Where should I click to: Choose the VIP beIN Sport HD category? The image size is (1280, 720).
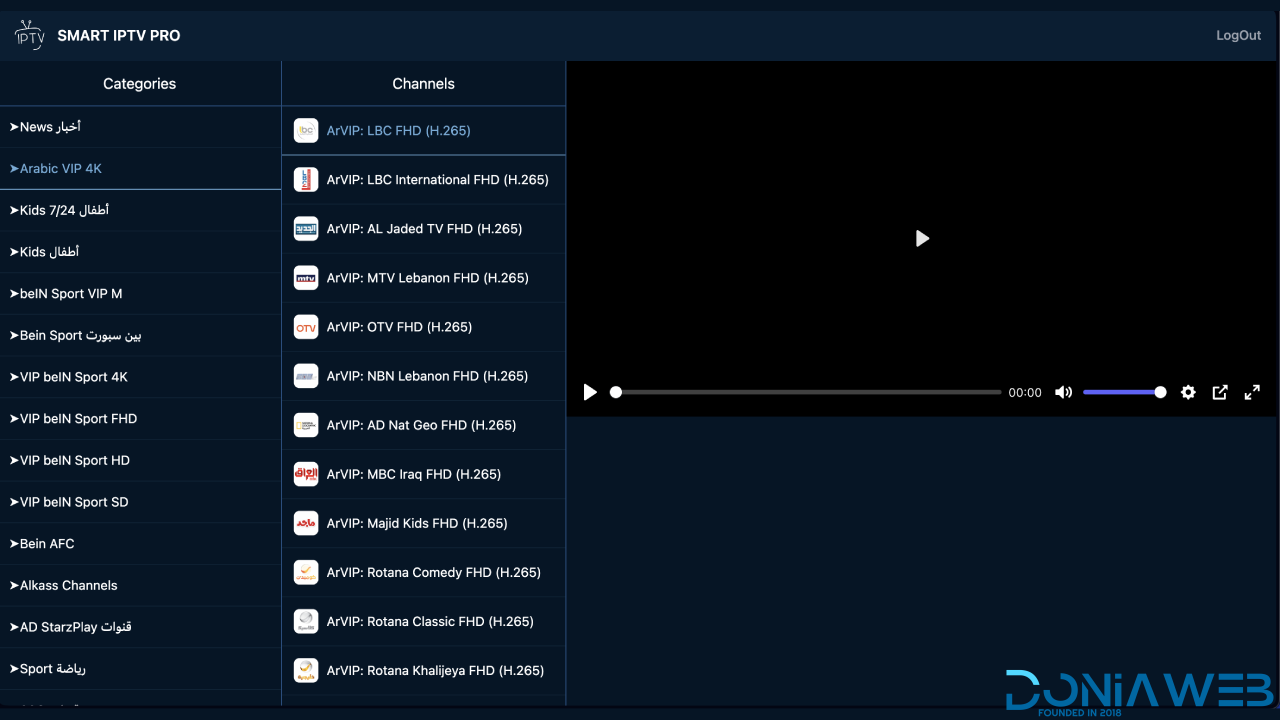140,460
